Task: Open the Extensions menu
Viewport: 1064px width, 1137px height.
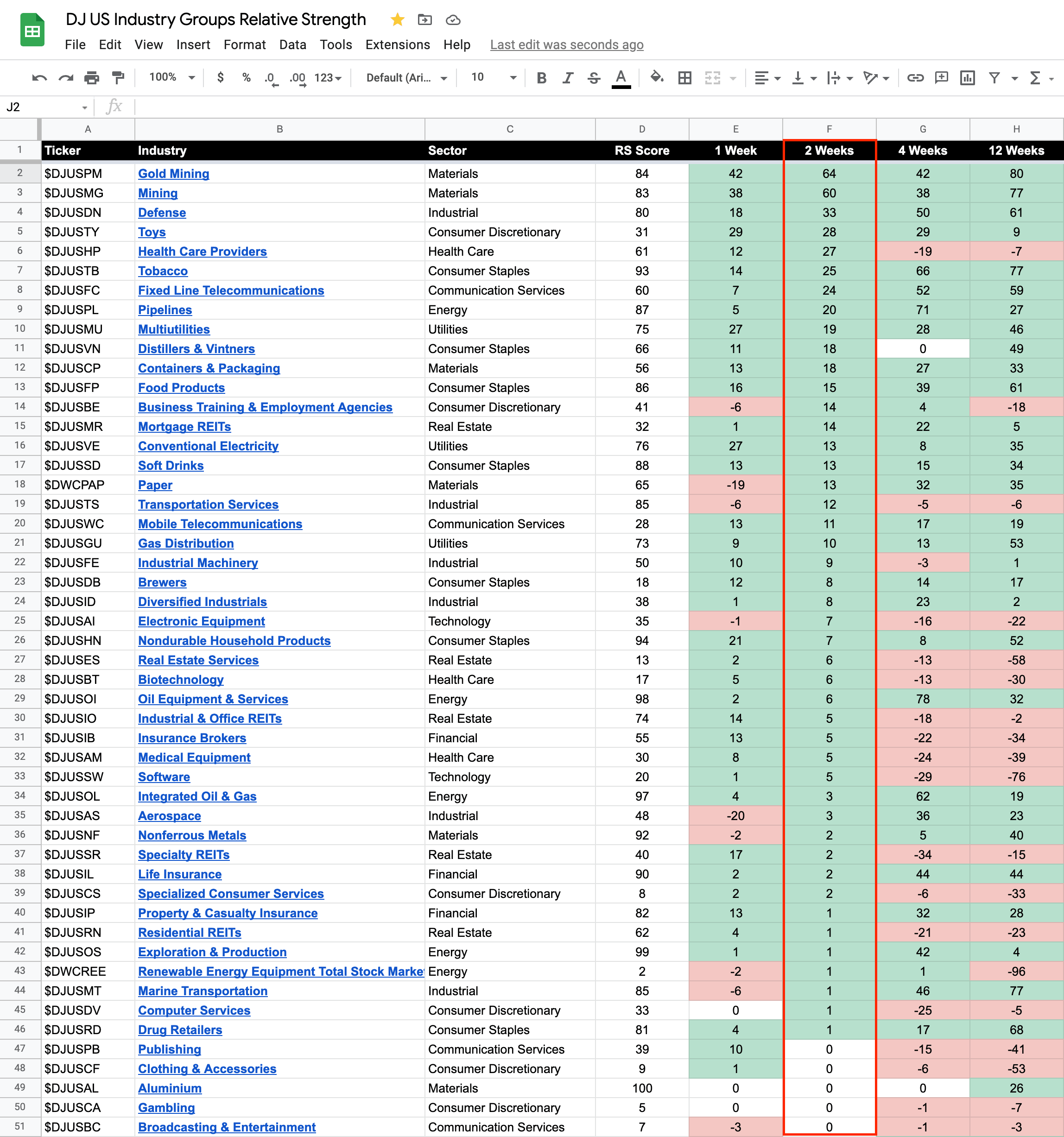Action: tap(398, 44)
